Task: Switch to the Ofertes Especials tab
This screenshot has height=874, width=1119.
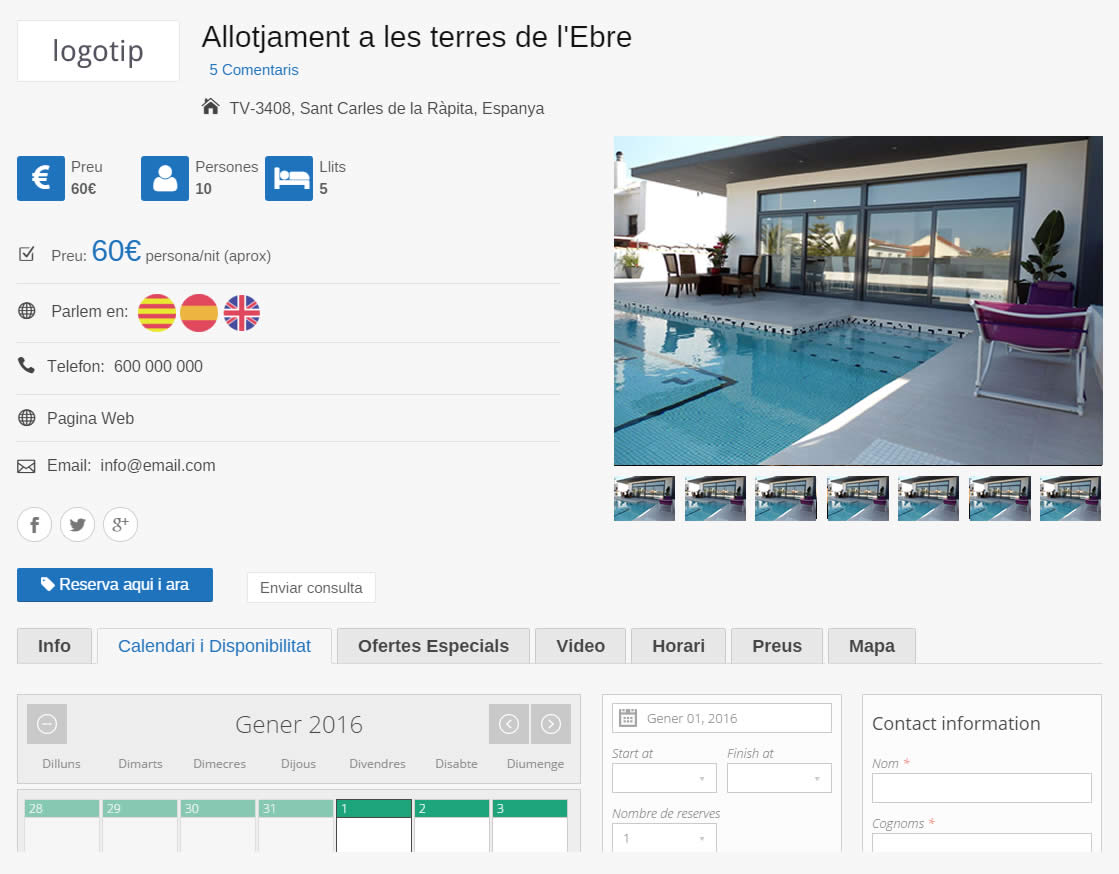Action: click(433, 646)
